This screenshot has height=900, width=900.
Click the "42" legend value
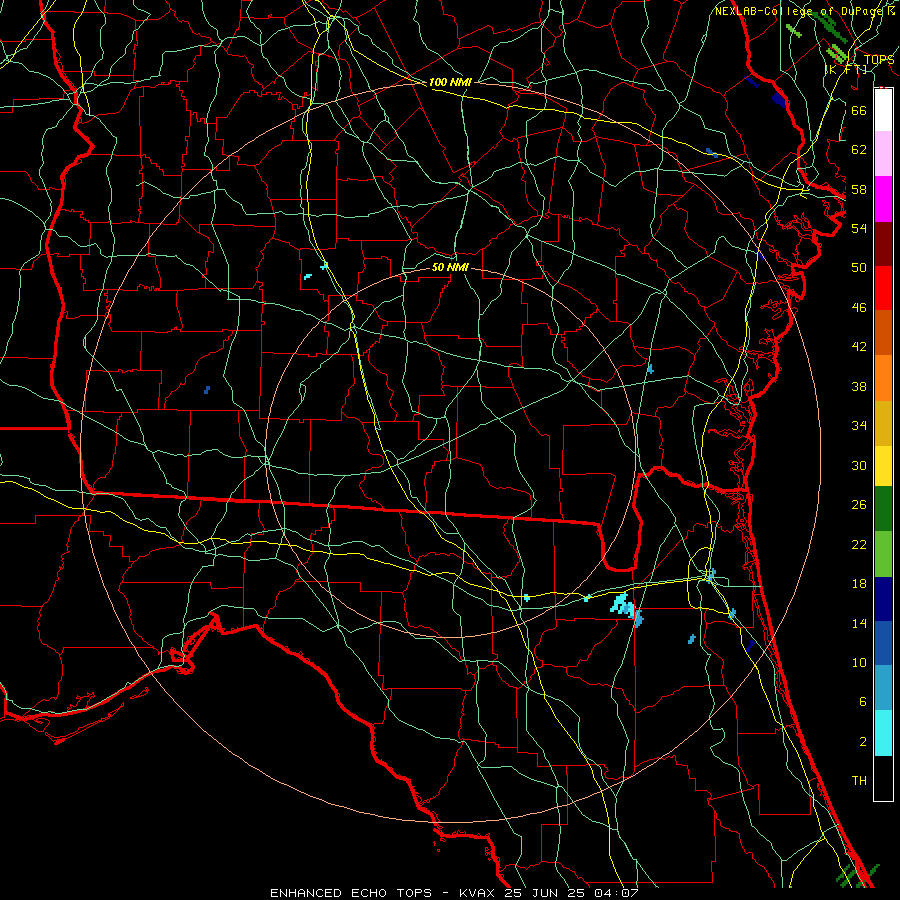(859, 347)
